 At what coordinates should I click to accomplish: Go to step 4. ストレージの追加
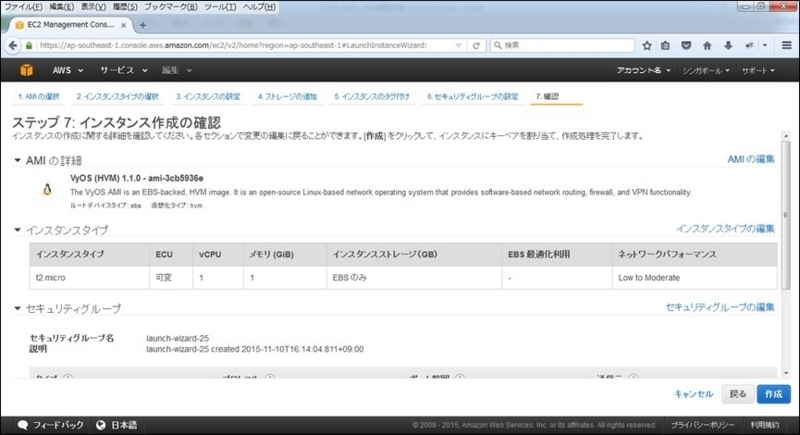287,96
